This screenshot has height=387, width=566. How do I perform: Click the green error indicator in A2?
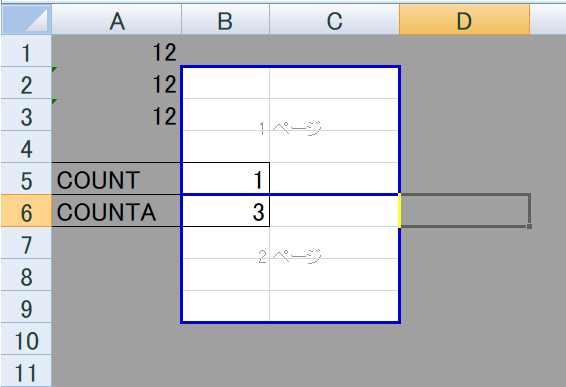(x=54, y=69)
